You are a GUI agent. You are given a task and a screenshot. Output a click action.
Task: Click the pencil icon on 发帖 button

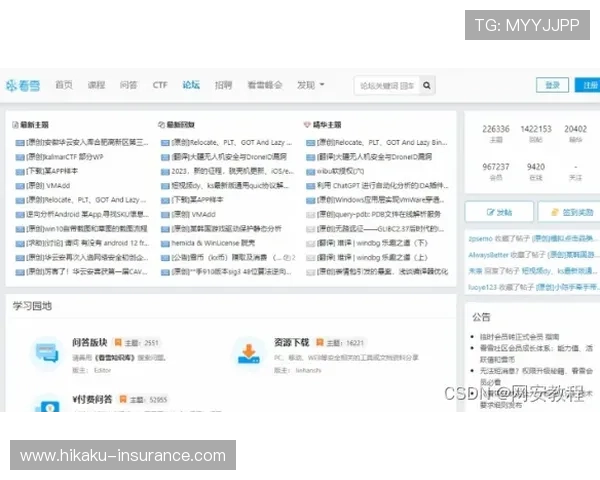[x=490, y=212]
